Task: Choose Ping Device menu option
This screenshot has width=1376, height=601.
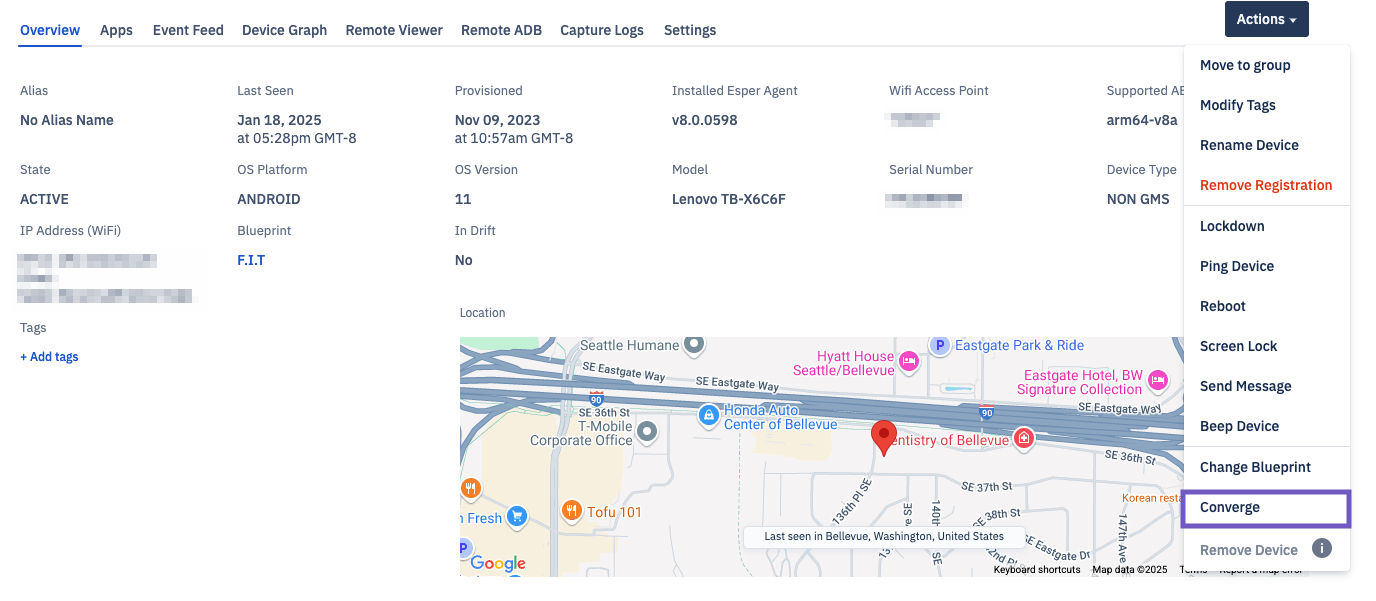Action: 1267,266
